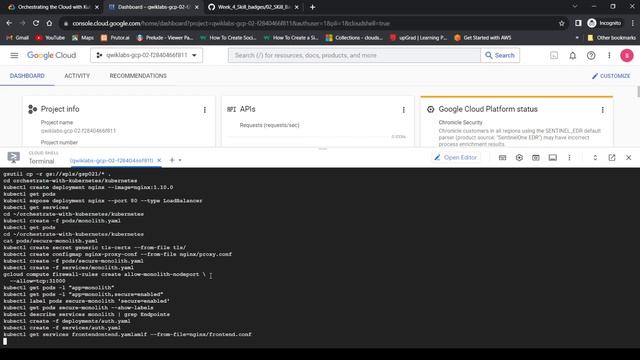
Task: Focus the resources search field
Action: point(354,55)
